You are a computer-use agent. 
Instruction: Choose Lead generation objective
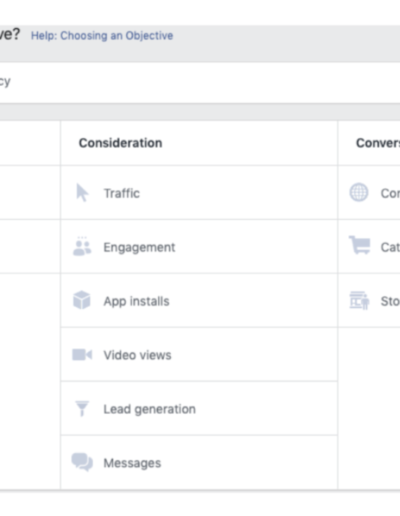(199, 409)
